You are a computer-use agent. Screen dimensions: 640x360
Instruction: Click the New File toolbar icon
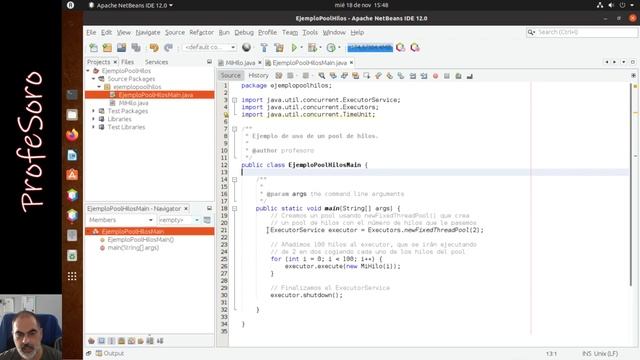click(x=93, y=47)
